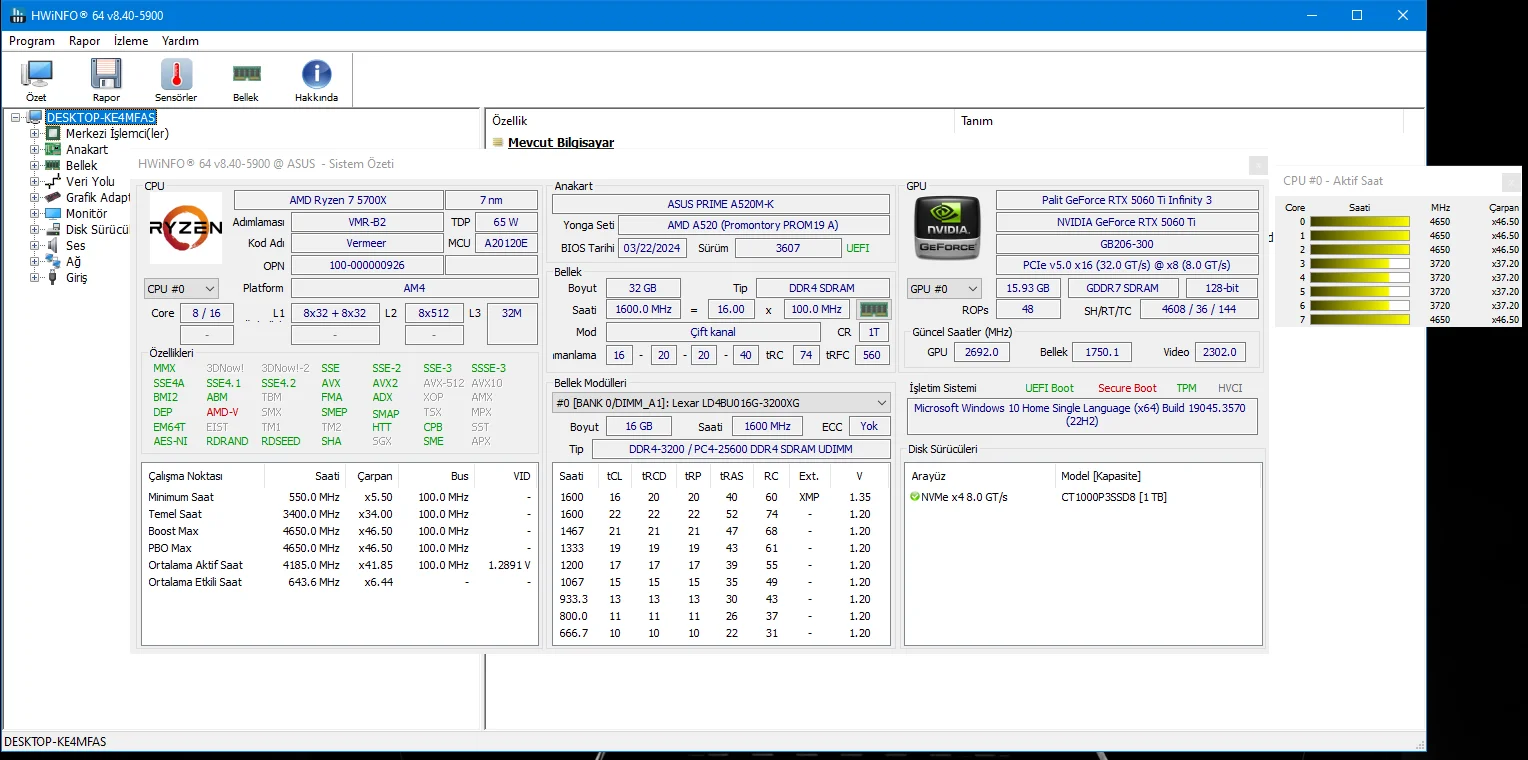The width and height of the screenshot is (1528, 760).
Task: Open the memory module BANK 0 dropdown
Action: pos(720,403)
